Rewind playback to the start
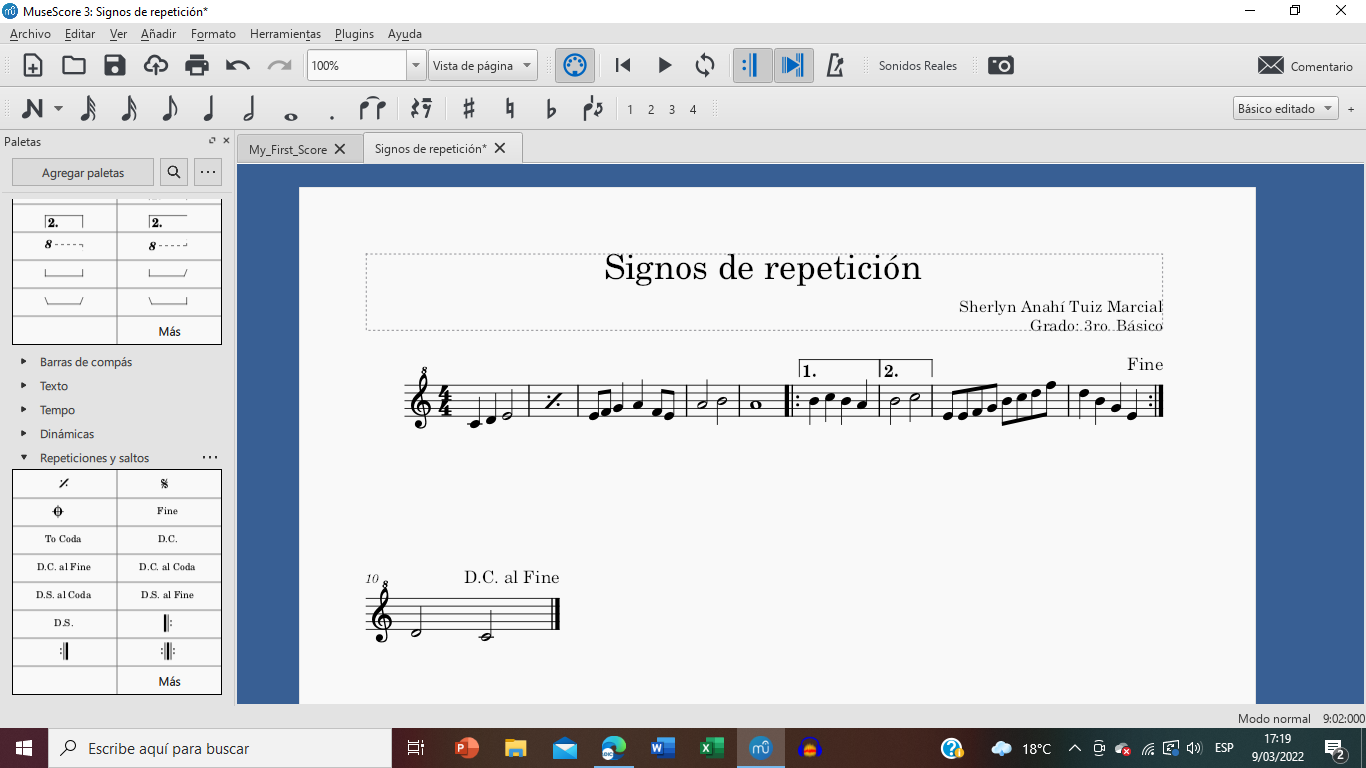 (623, 66)
